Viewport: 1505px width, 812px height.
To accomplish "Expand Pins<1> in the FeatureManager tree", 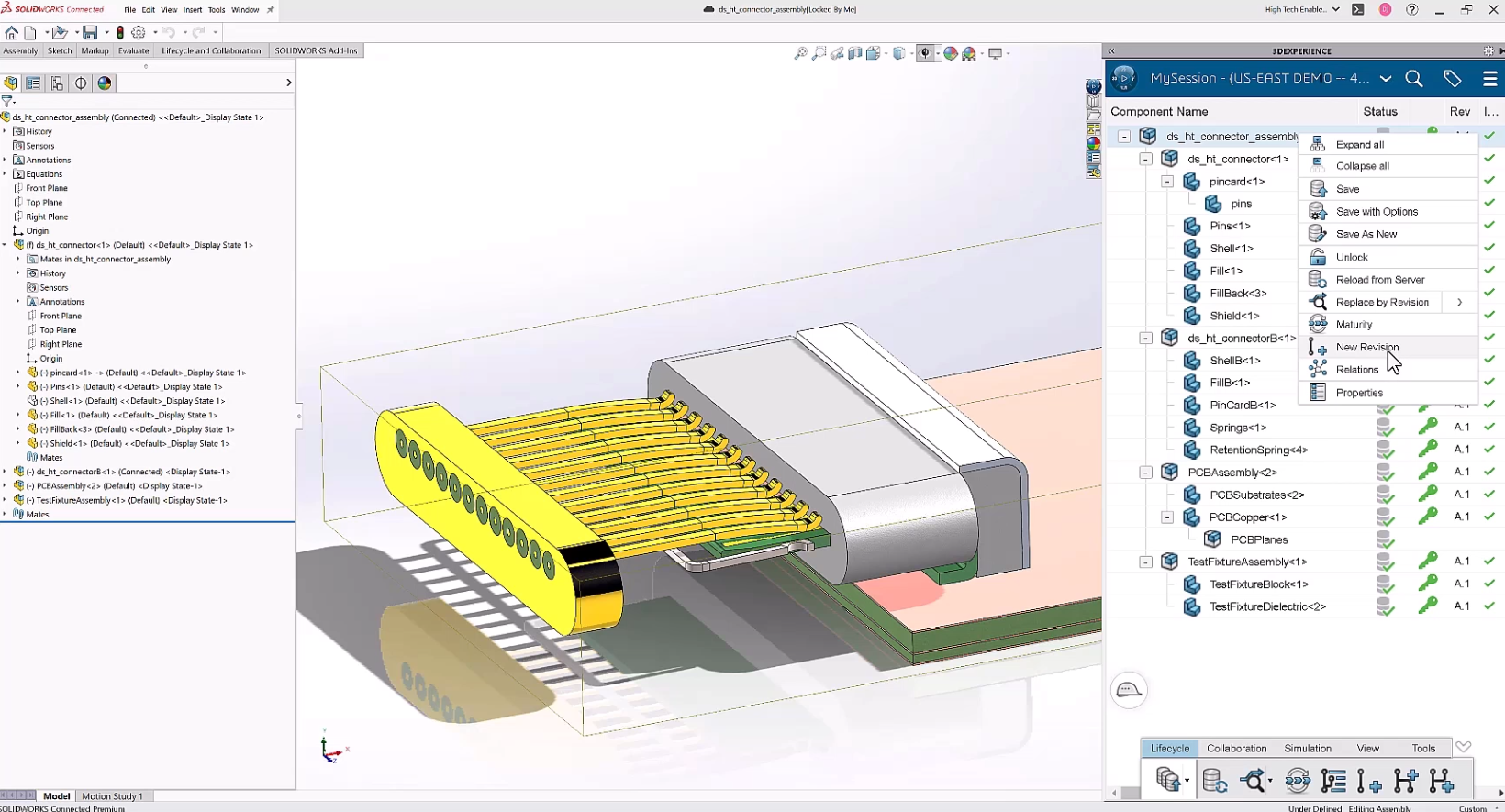I will click(x=17, y=387).
